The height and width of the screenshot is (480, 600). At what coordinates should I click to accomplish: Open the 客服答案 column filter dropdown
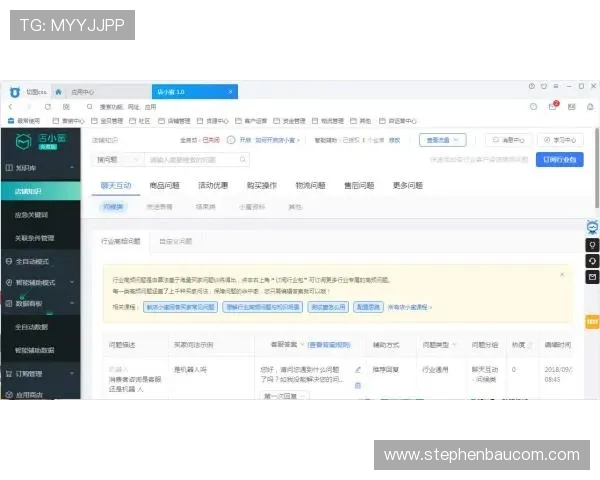pos(302,345)
